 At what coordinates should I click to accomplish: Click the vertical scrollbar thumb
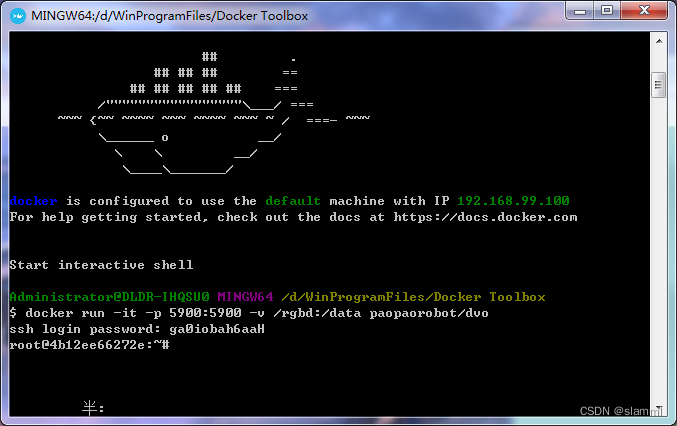click(658, 85)
